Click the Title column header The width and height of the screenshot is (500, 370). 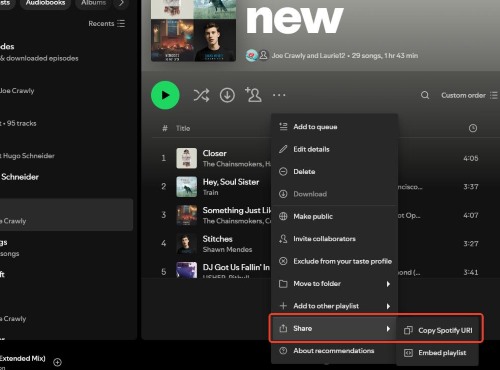(183, 128)
